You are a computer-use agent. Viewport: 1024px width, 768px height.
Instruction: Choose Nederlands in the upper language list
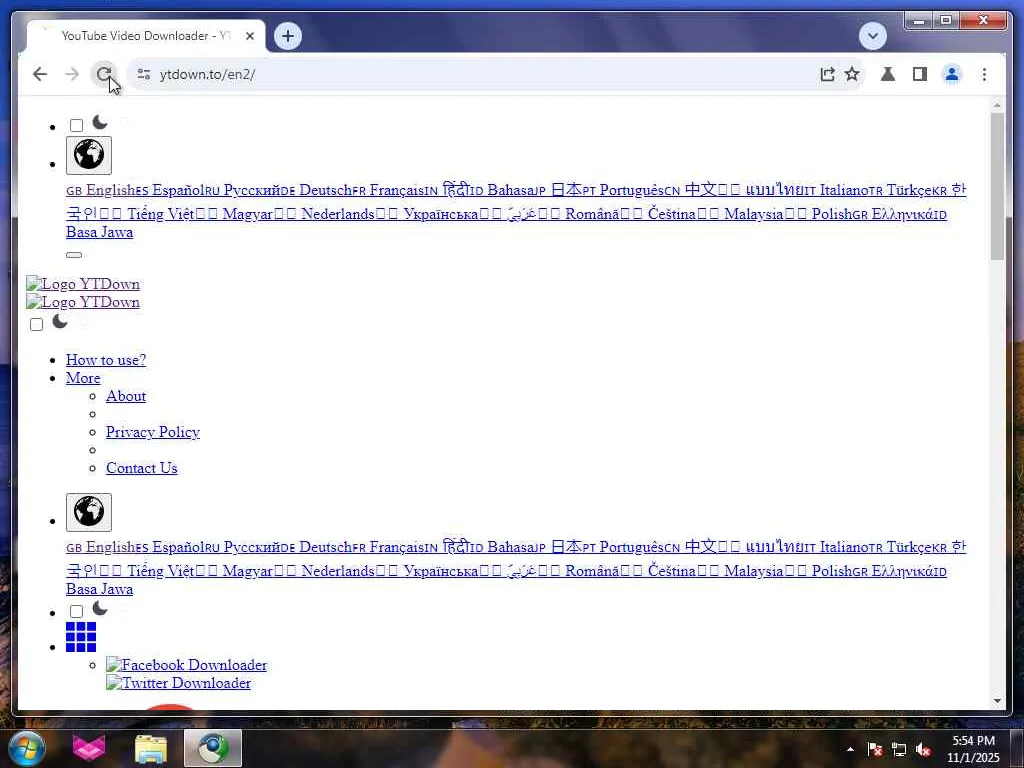338,214
